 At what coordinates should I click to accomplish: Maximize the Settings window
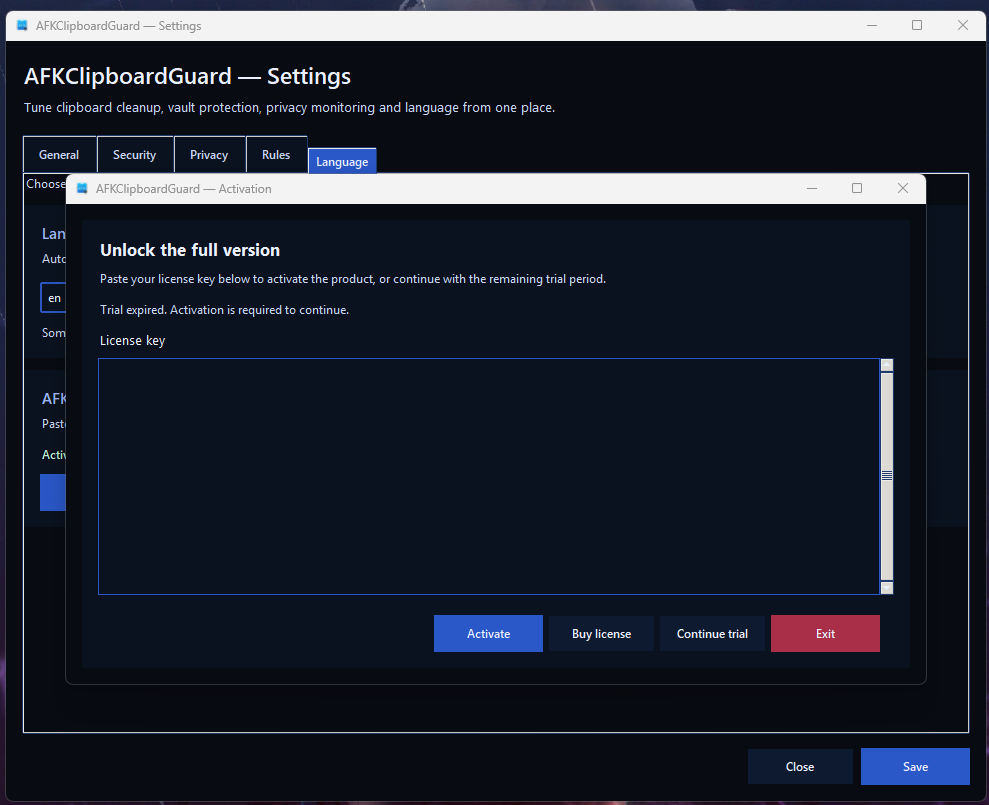pos(916,26)
